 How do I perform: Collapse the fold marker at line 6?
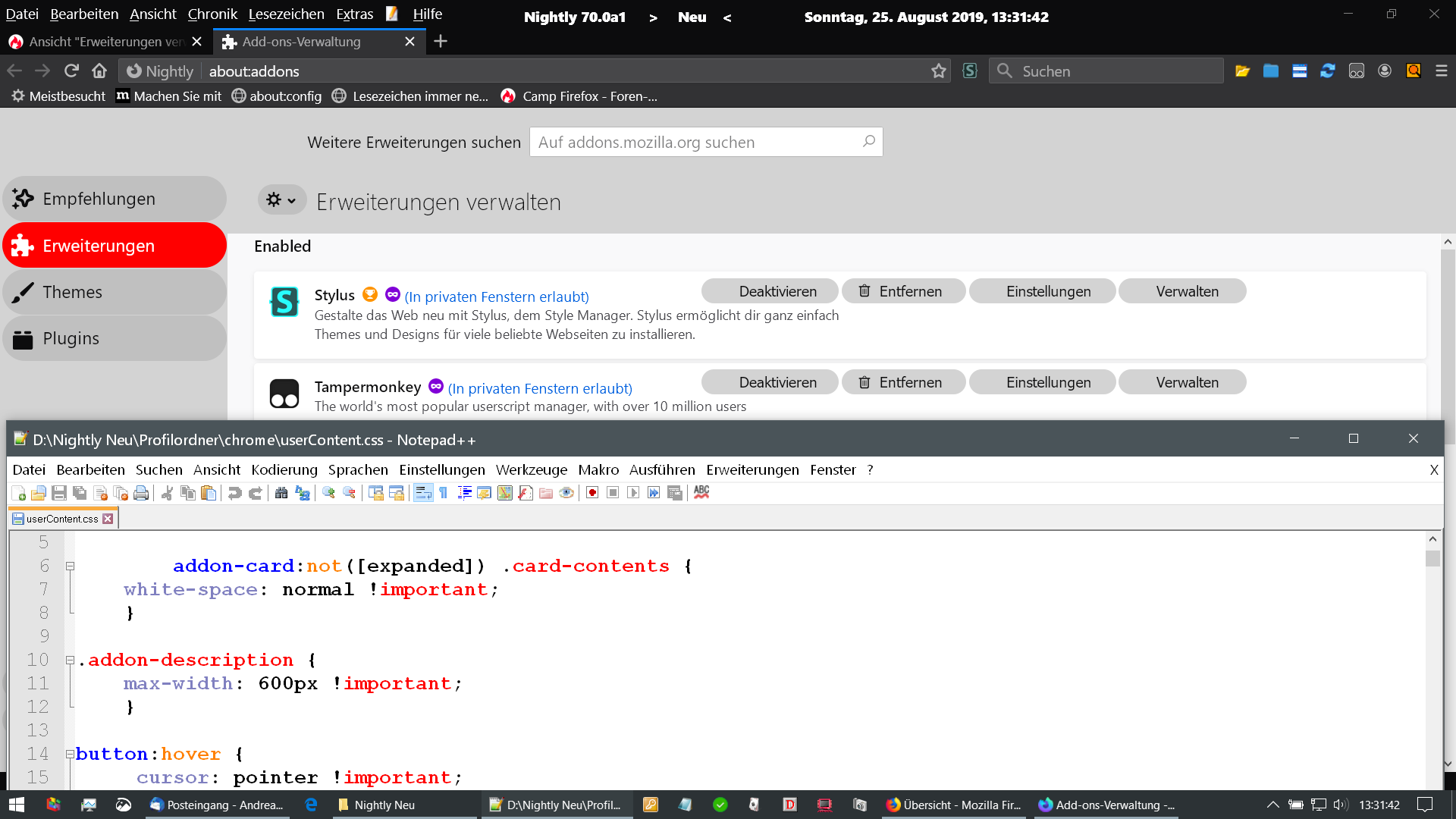click(70, 566)
